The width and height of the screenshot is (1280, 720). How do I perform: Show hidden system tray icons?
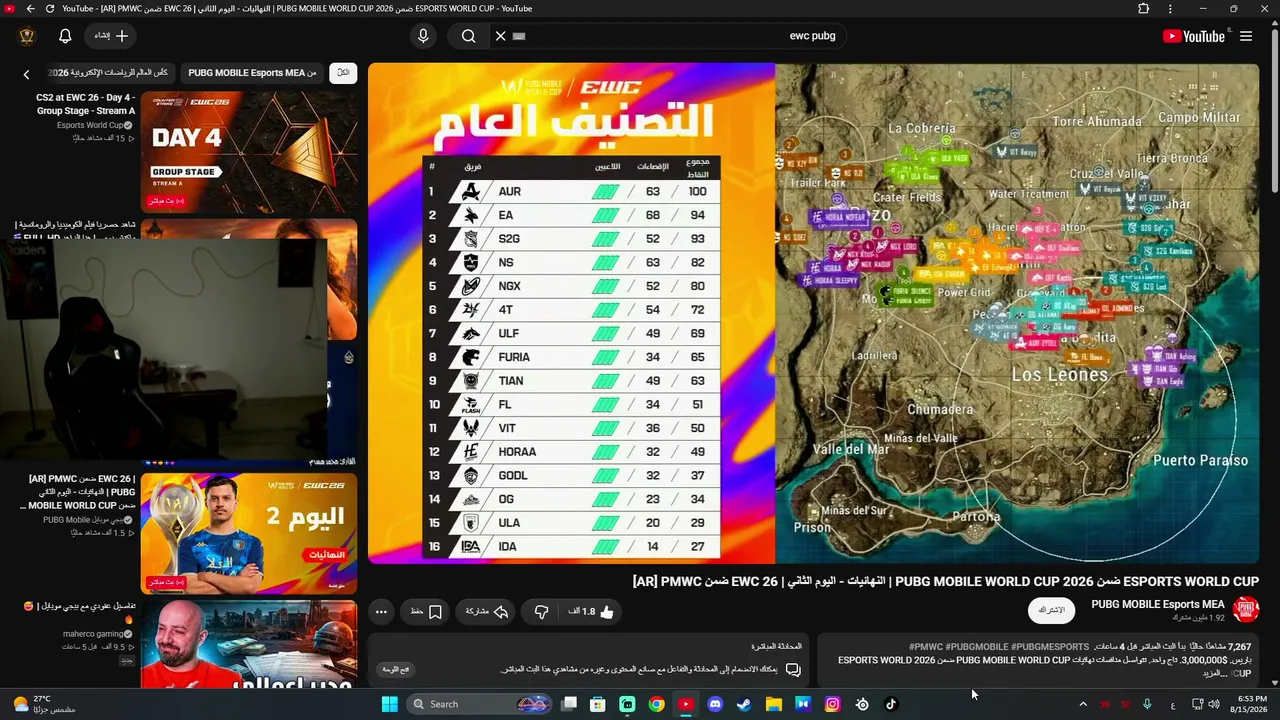pos(1083,704)
